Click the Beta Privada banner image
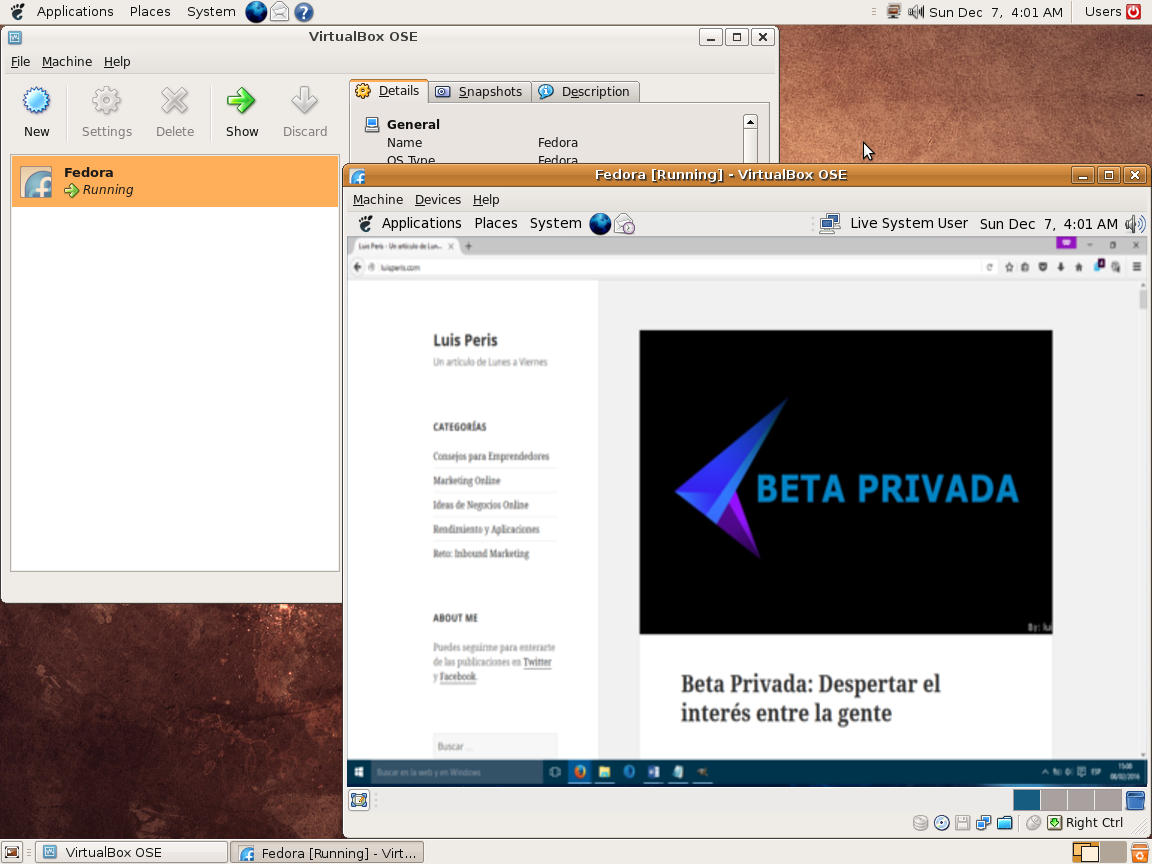1152x864 pixels. (846, 482)
